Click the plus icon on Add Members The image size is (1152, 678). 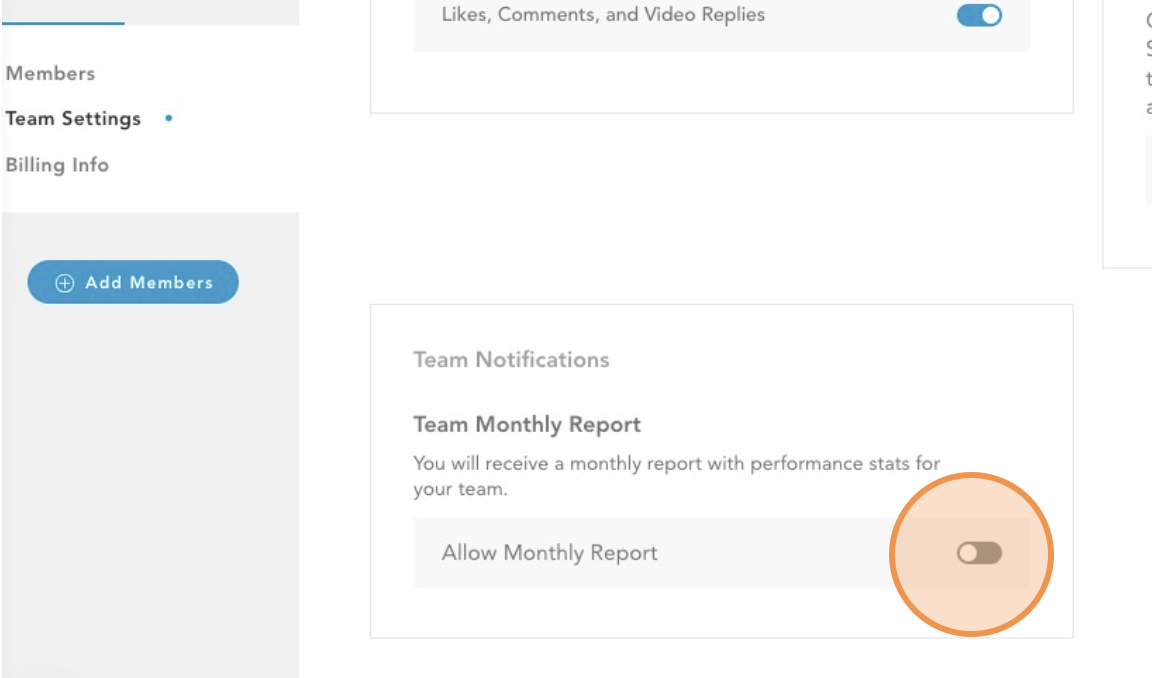(x=65, y=283)
